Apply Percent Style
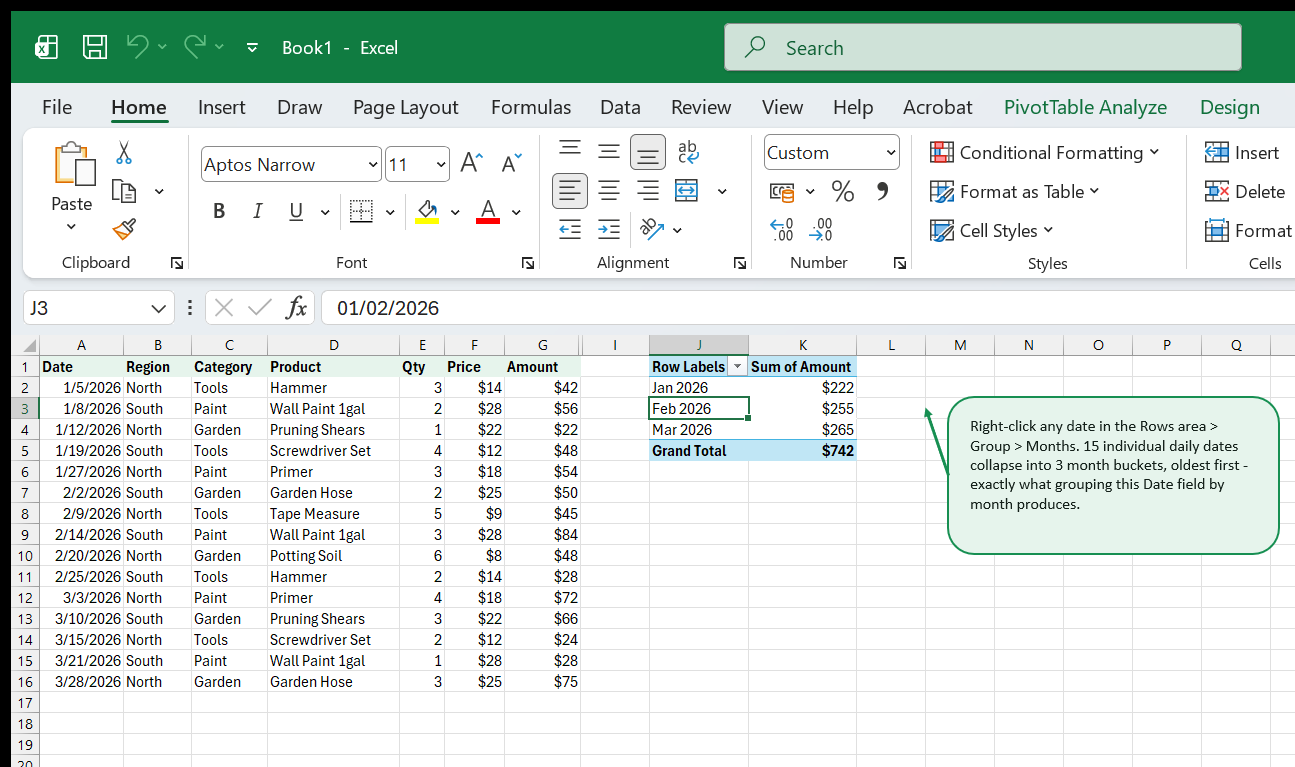The height and width of the screenshot is (767, 1295). [843, 191]
